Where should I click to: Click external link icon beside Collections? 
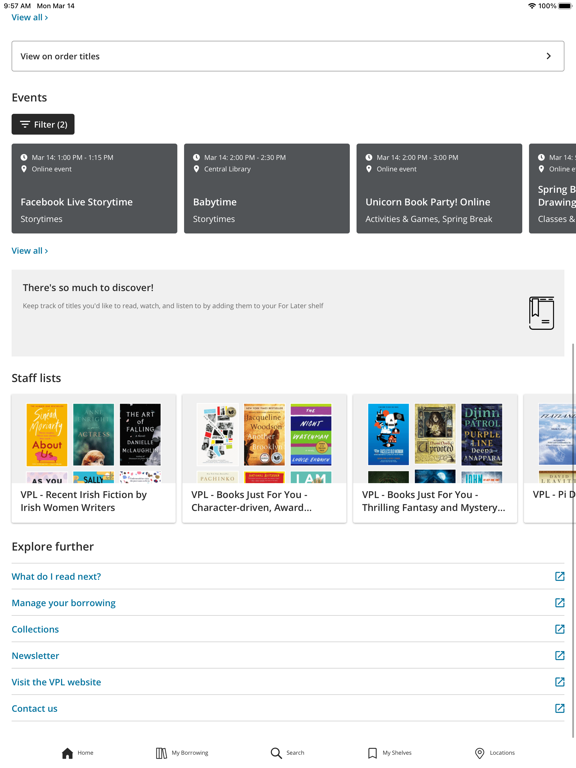point(559,629)
